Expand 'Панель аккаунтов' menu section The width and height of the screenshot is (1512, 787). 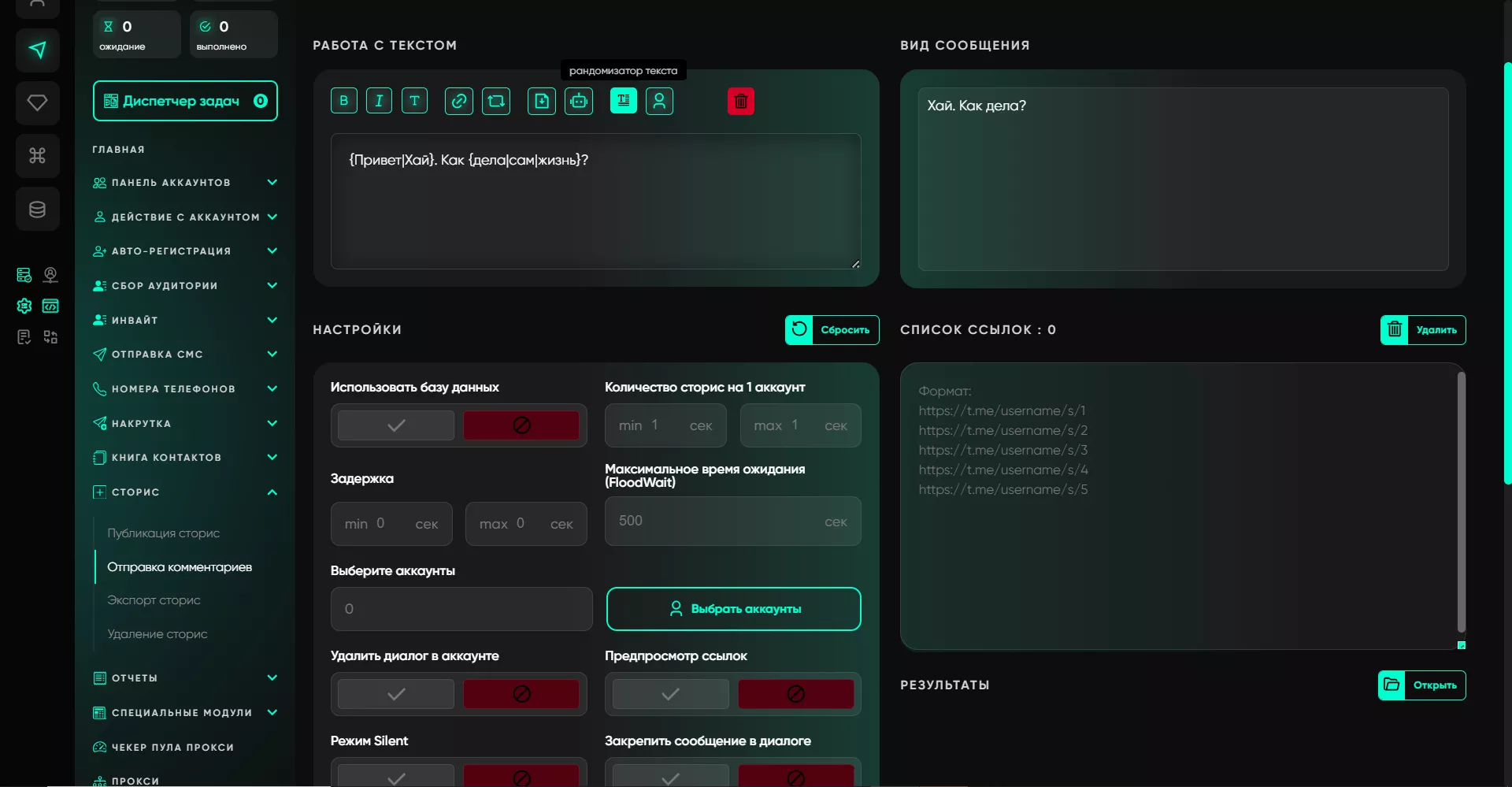pyautogui.click(x=185, y=183)
